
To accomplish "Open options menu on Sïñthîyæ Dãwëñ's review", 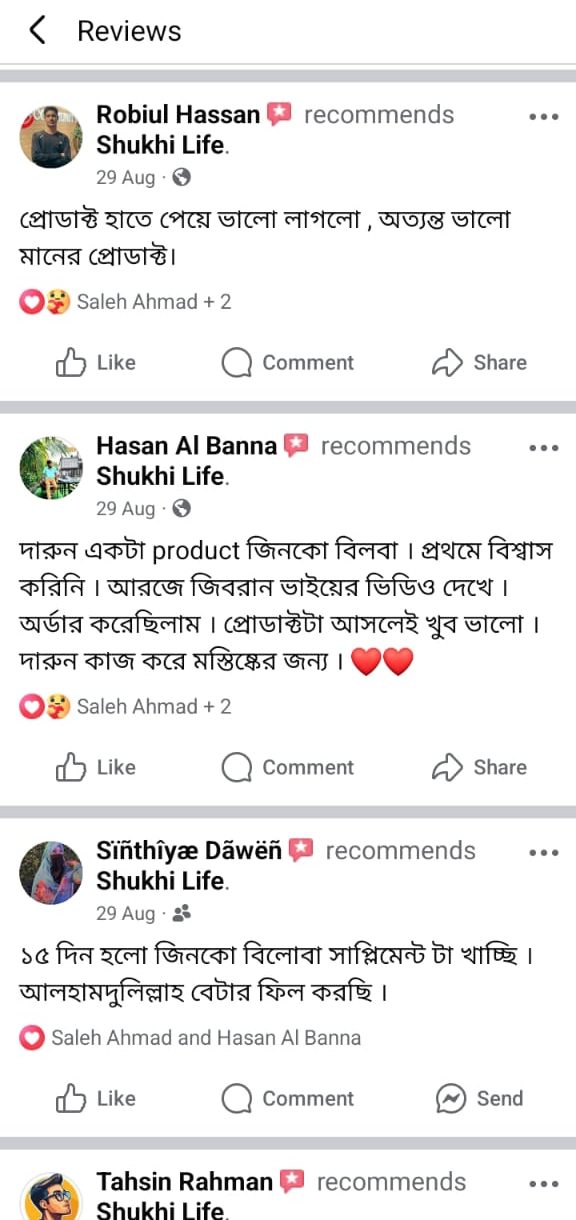I will coord(543,852).
